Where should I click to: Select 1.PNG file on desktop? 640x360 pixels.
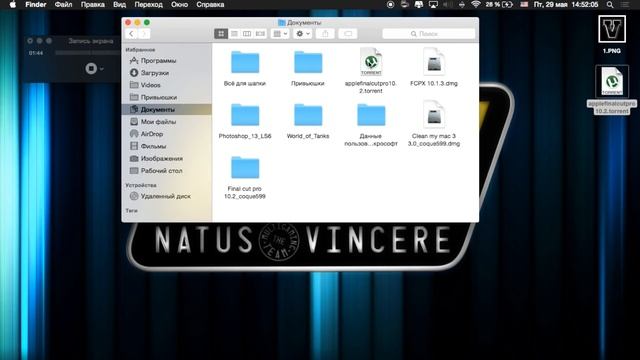(x=612, y=29)
